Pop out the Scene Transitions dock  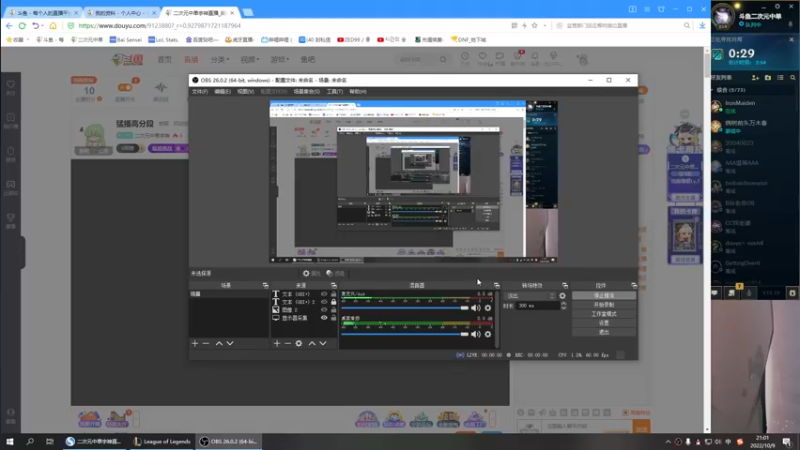[565, 285]
